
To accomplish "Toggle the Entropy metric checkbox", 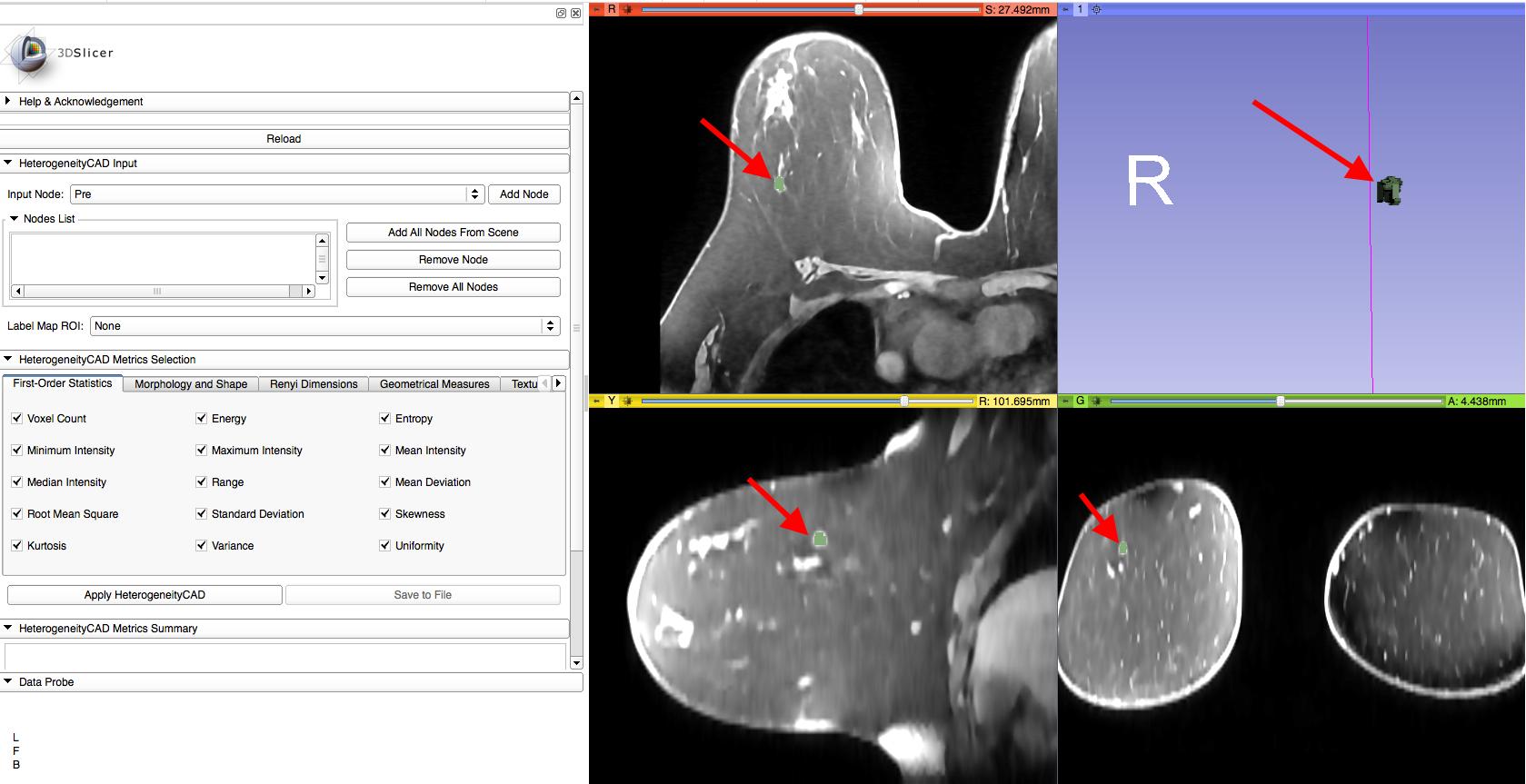I will [385, 419].
